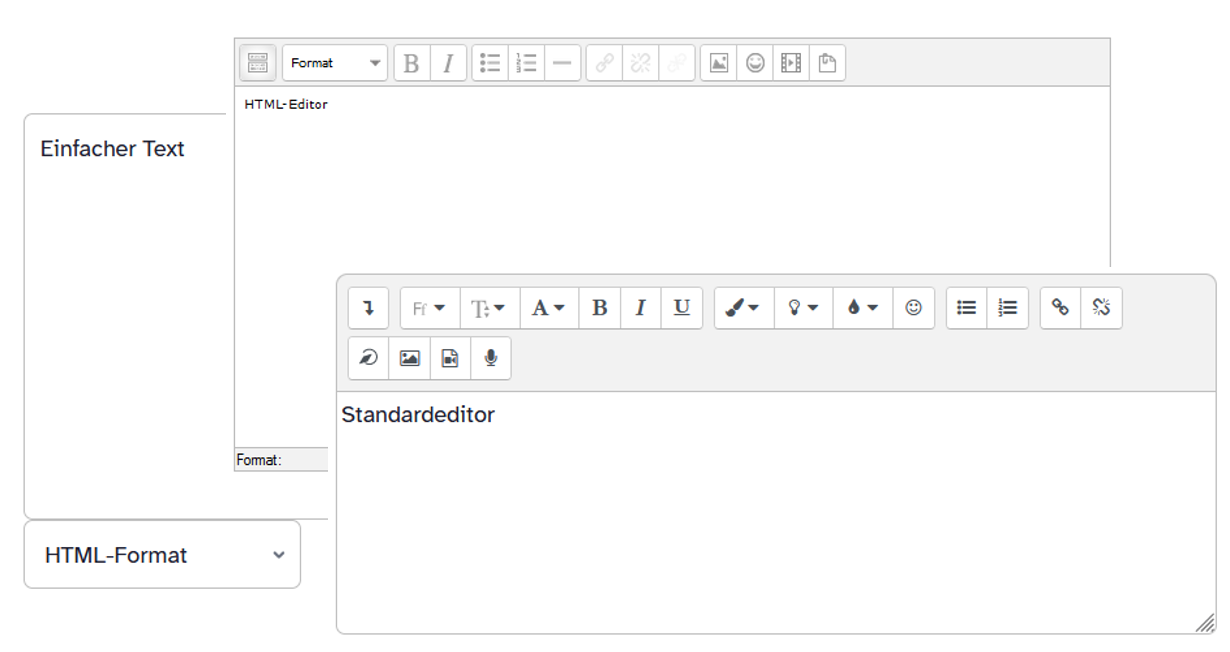Expand the Standardeditor toolbar with the down arrow
1230x652 pixels.
coord(368,308)
